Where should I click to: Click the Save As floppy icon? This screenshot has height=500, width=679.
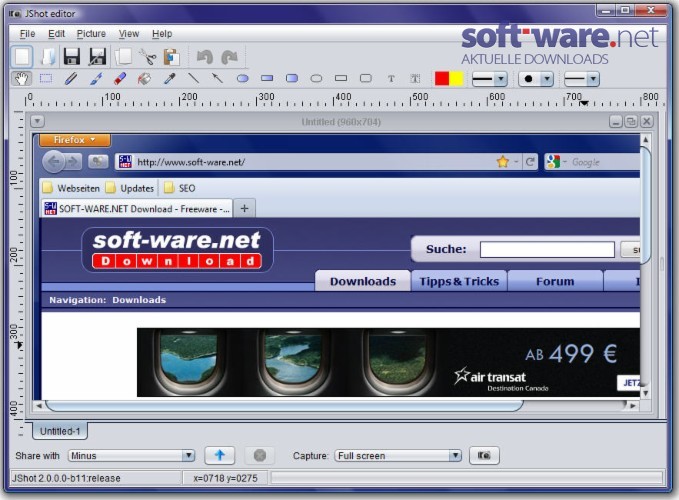pyautogui.click(x=97, y=57)
